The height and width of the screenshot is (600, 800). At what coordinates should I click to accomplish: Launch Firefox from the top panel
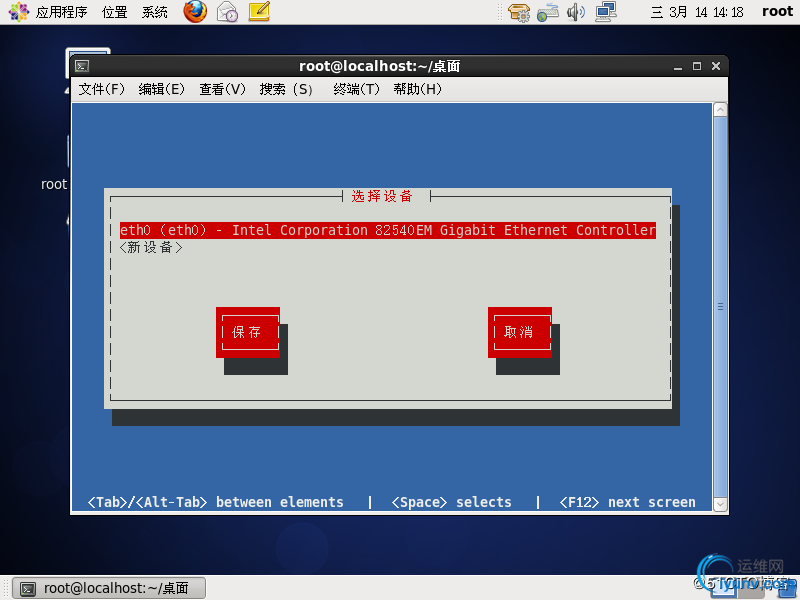195,11
